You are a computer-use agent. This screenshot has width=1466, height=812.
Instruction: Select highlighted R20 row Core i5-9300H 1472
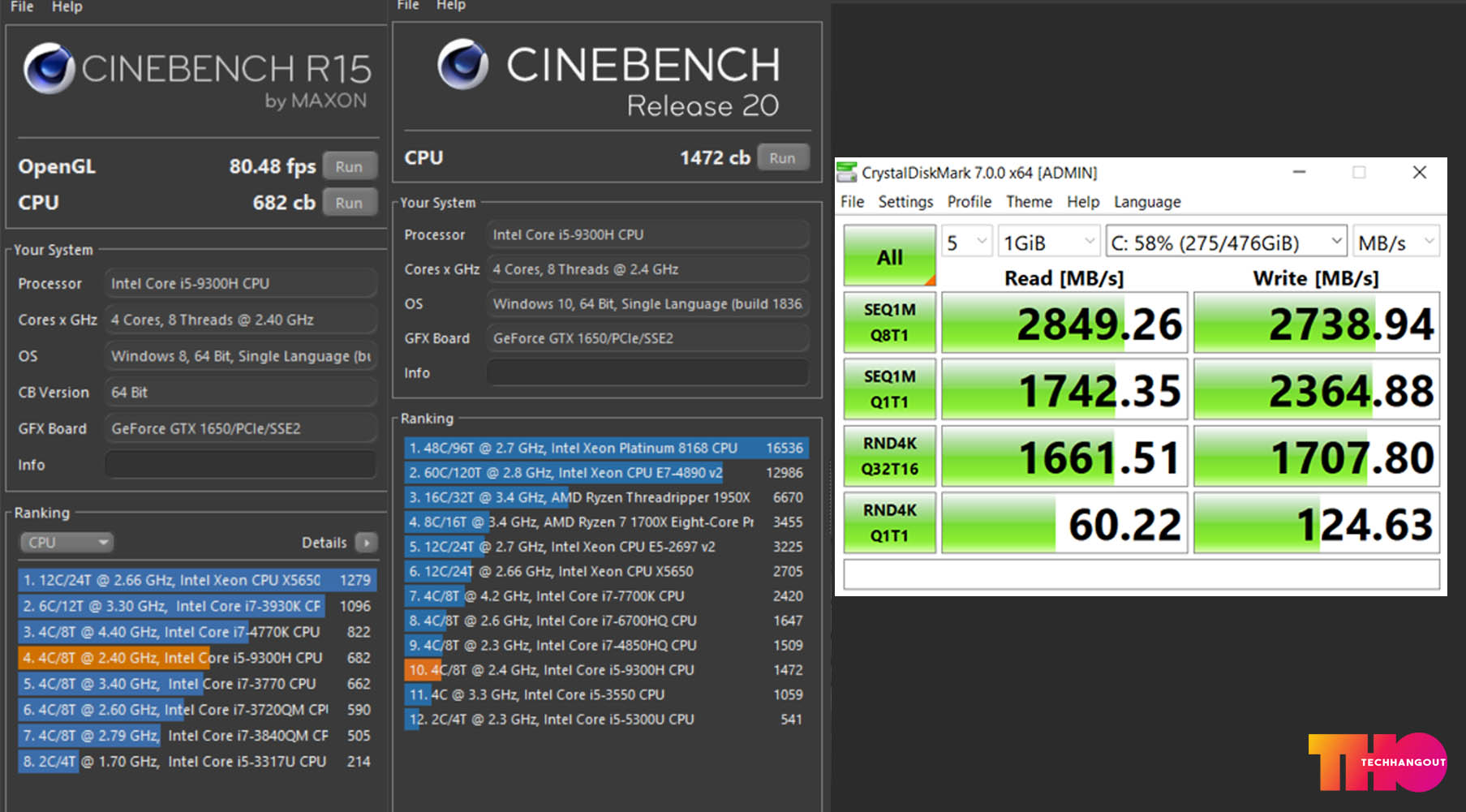(606, 670)
